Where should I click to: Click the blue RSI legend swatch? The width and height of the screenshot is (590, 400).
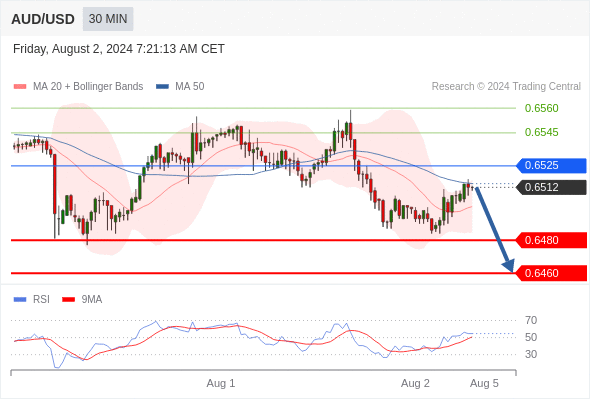coord(20,300)
